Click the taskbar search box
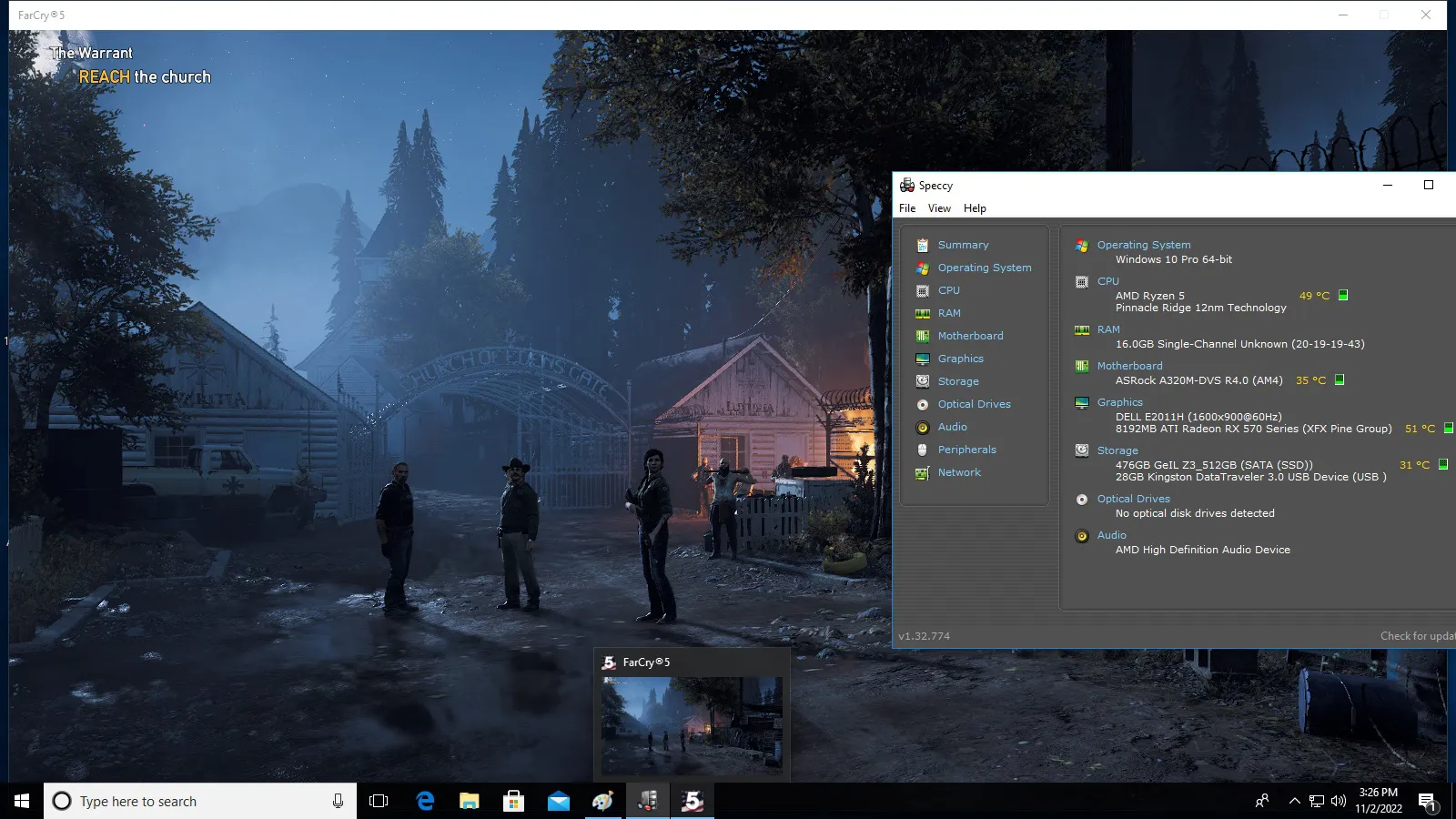 [x=200, y=801]
